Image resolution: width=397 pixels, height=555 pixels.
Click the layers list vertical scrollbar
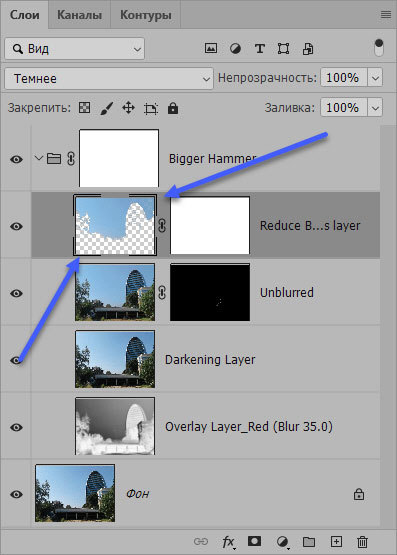(388, 326)
